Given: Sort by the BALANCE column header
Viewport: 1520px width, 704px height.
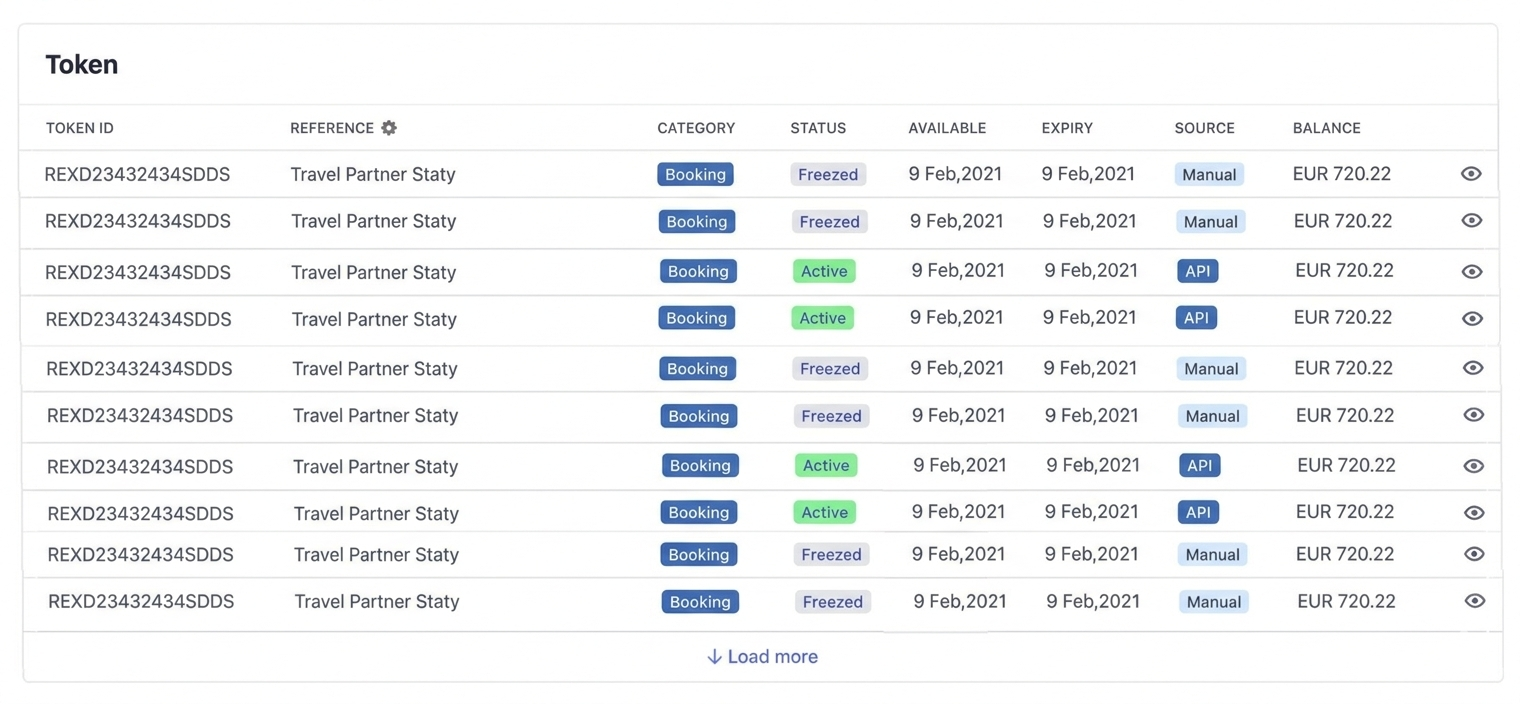Looking at the screenshot, I should point(1326,128).
